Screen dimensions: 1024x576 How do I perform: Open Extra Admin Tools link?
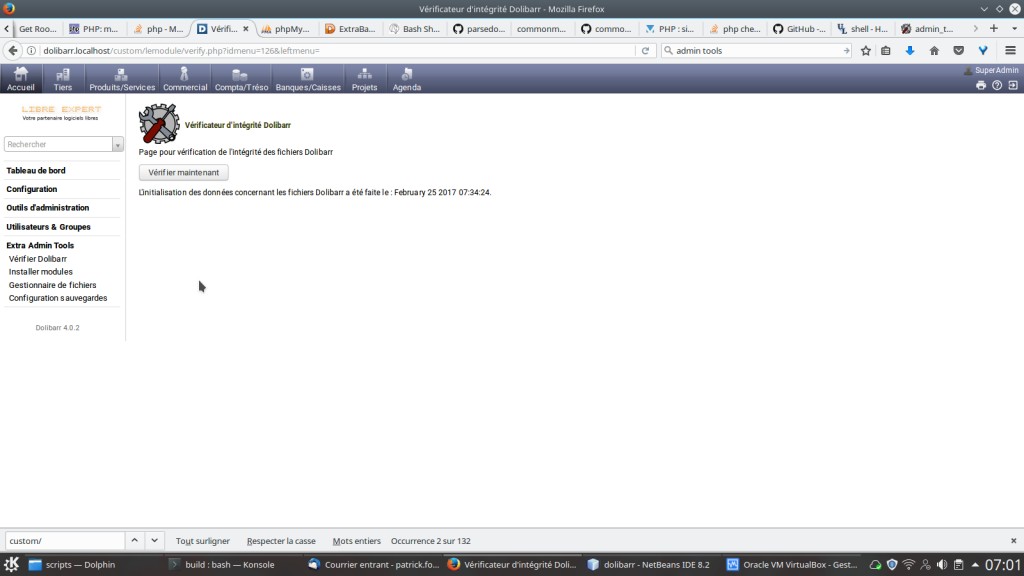[x=40, y=246]
